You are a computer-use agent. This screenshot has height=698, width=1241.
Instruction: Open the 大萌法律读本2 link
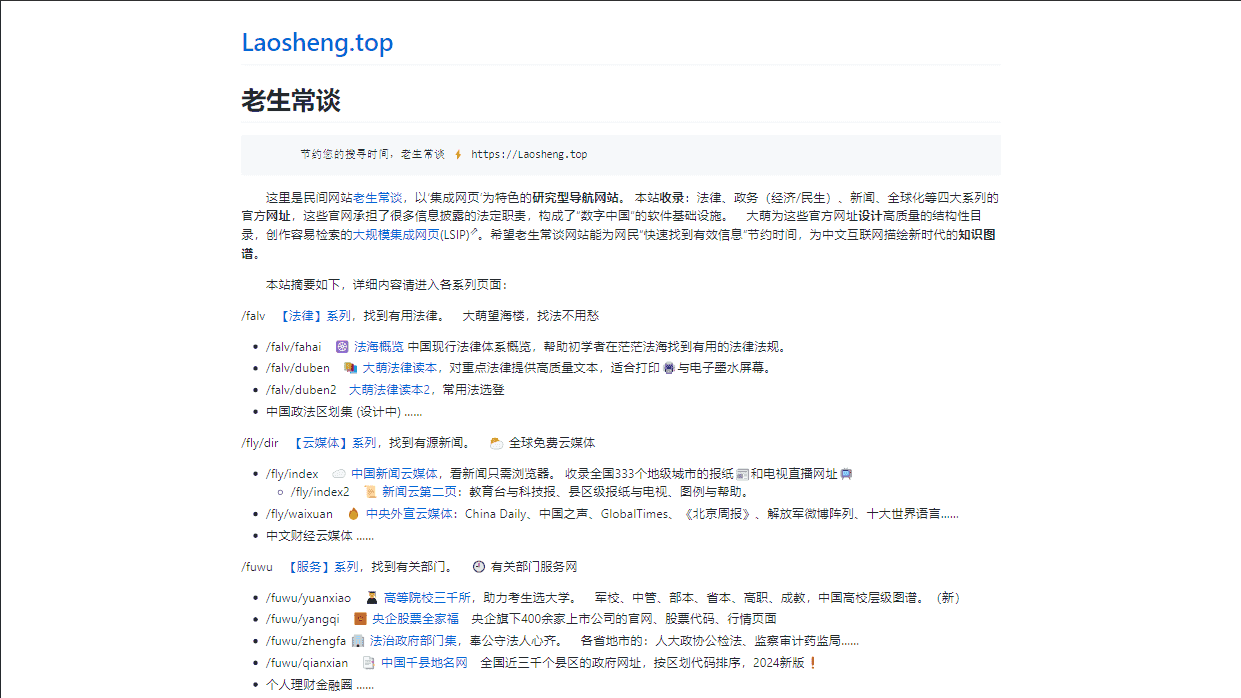point(389,390)
